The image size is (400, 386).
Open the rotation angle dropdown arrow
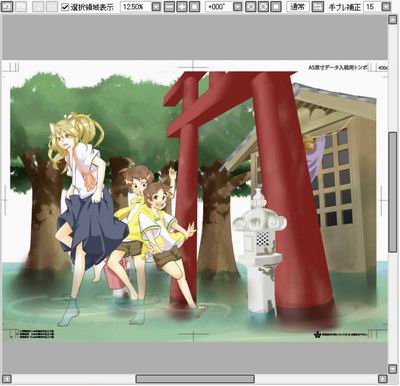click(x=237, y=7)
